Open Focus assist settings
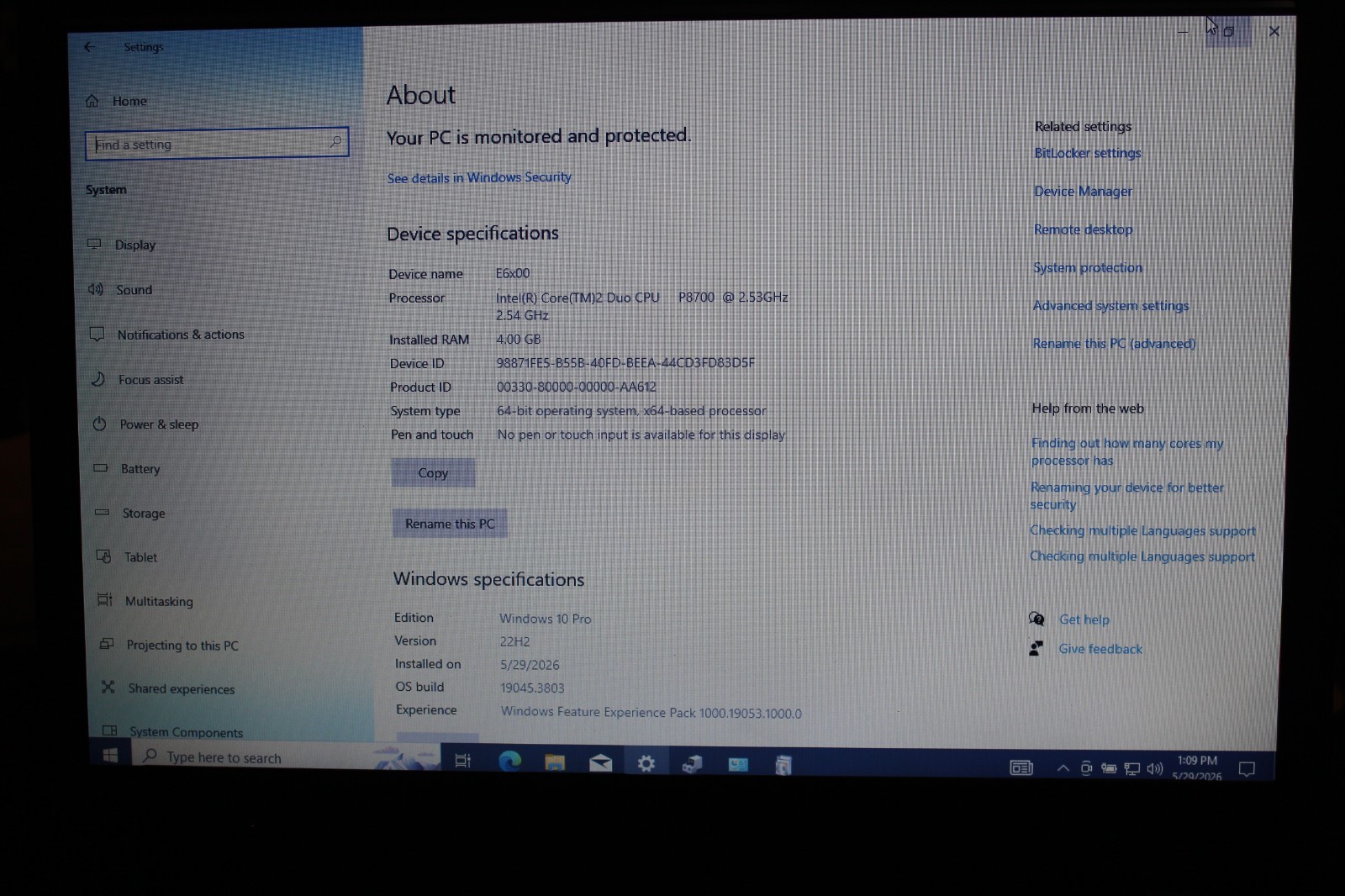Viewport: 1345px width, 896px height. [137, 379]
